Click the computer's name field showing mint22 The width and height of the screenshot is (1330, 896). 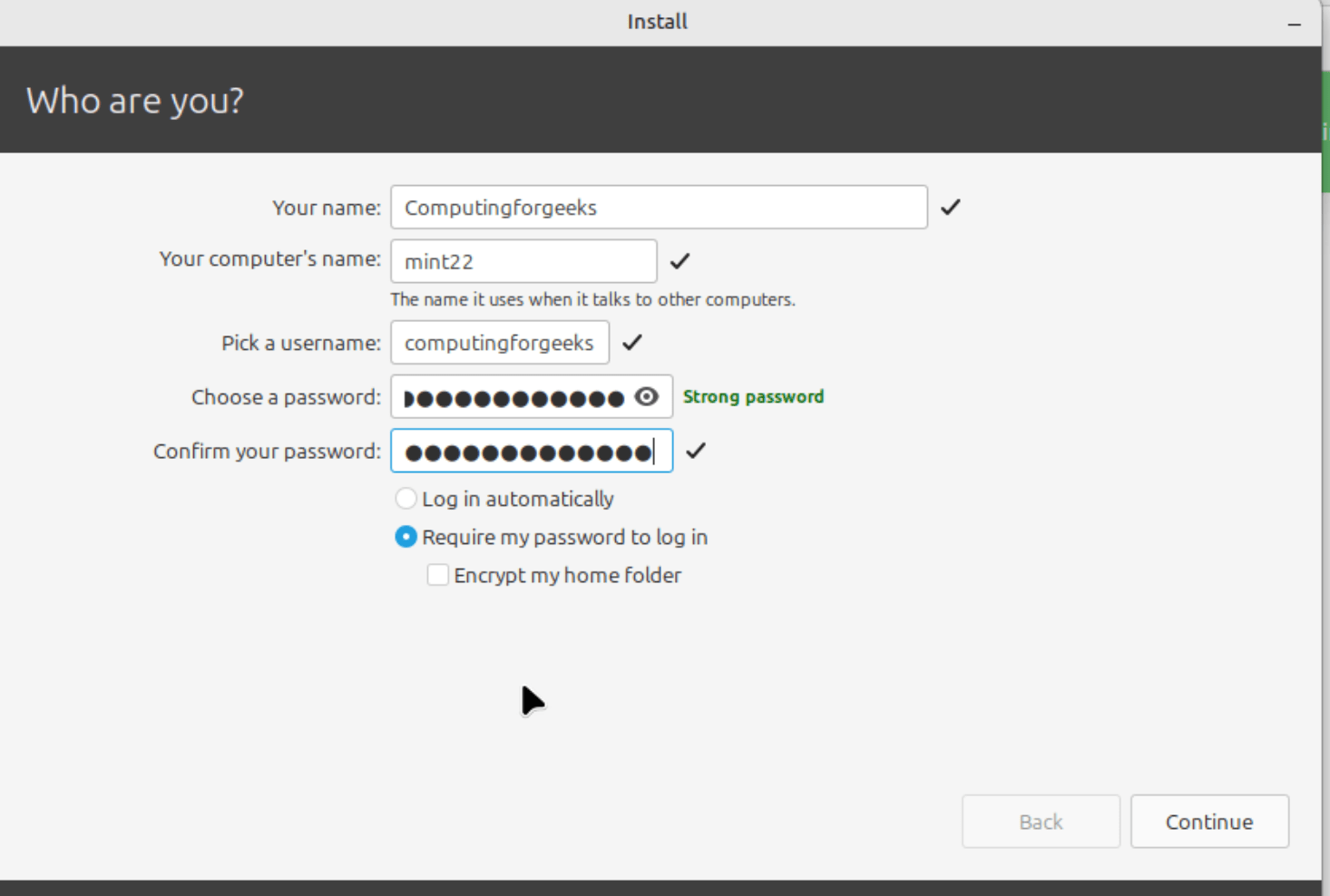click(523, 260)
